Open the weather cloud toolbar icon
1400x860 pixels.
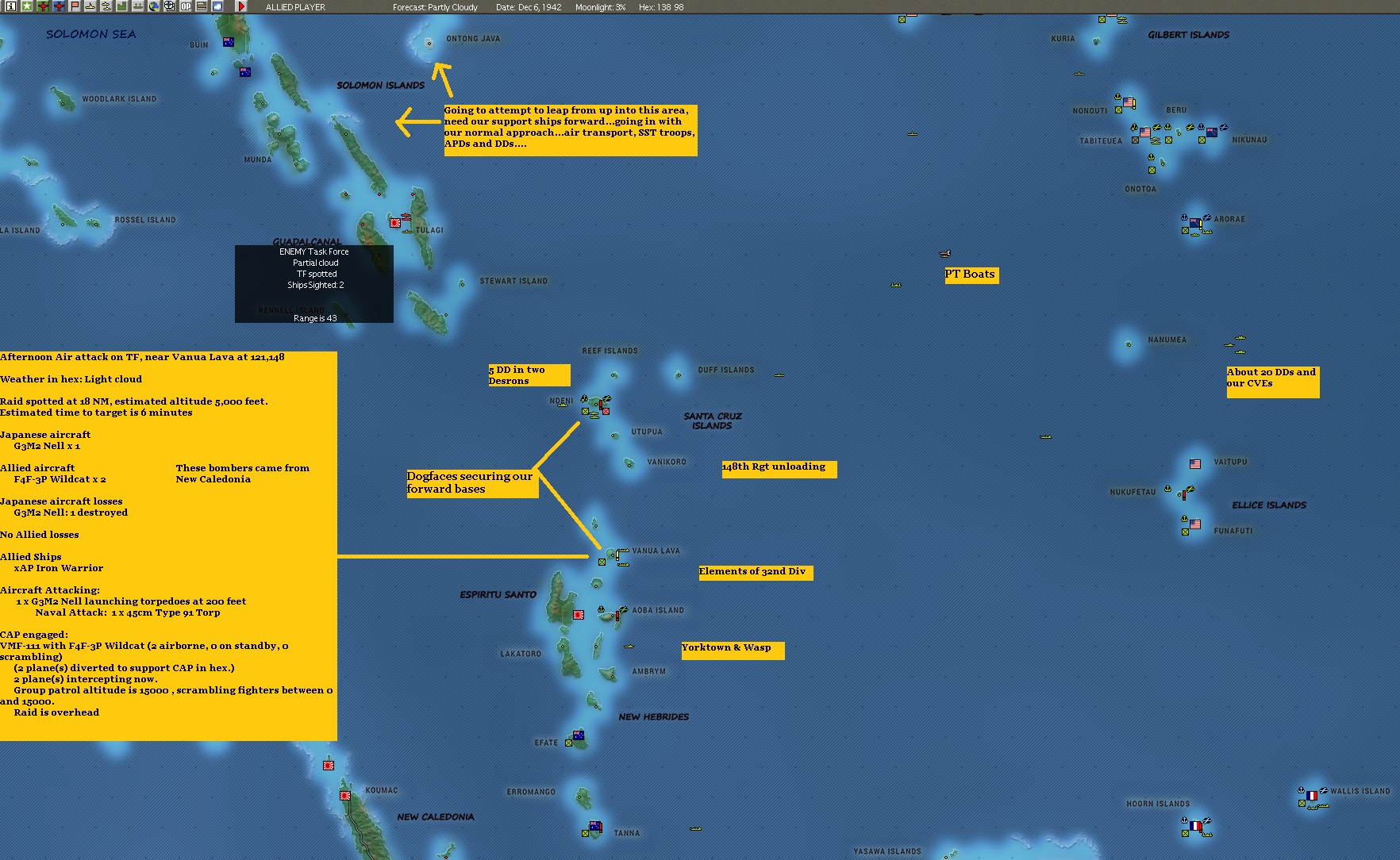point(217,6)
